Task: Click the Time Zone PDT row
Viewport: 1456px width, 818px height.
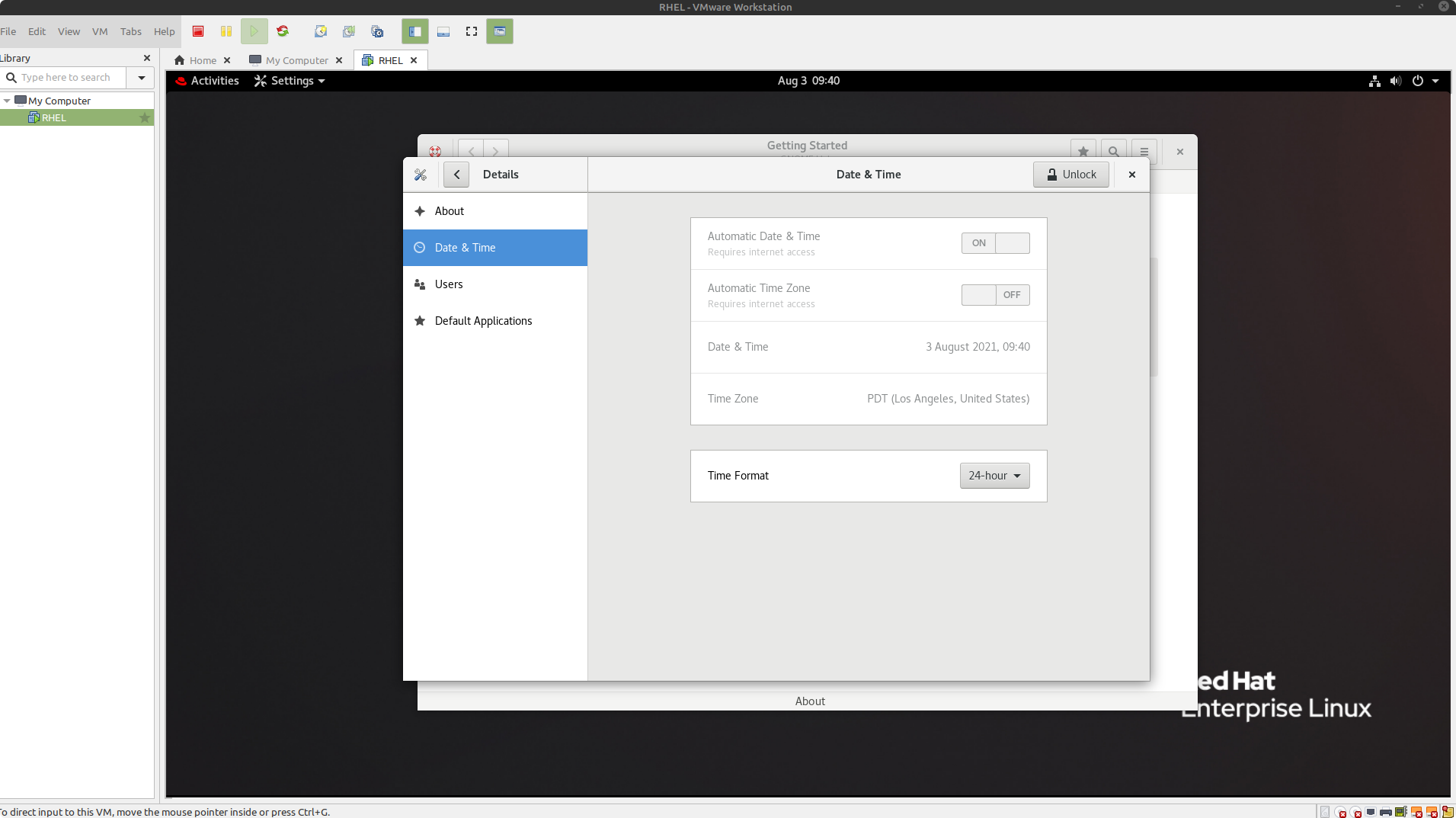Action: point(869,399)
